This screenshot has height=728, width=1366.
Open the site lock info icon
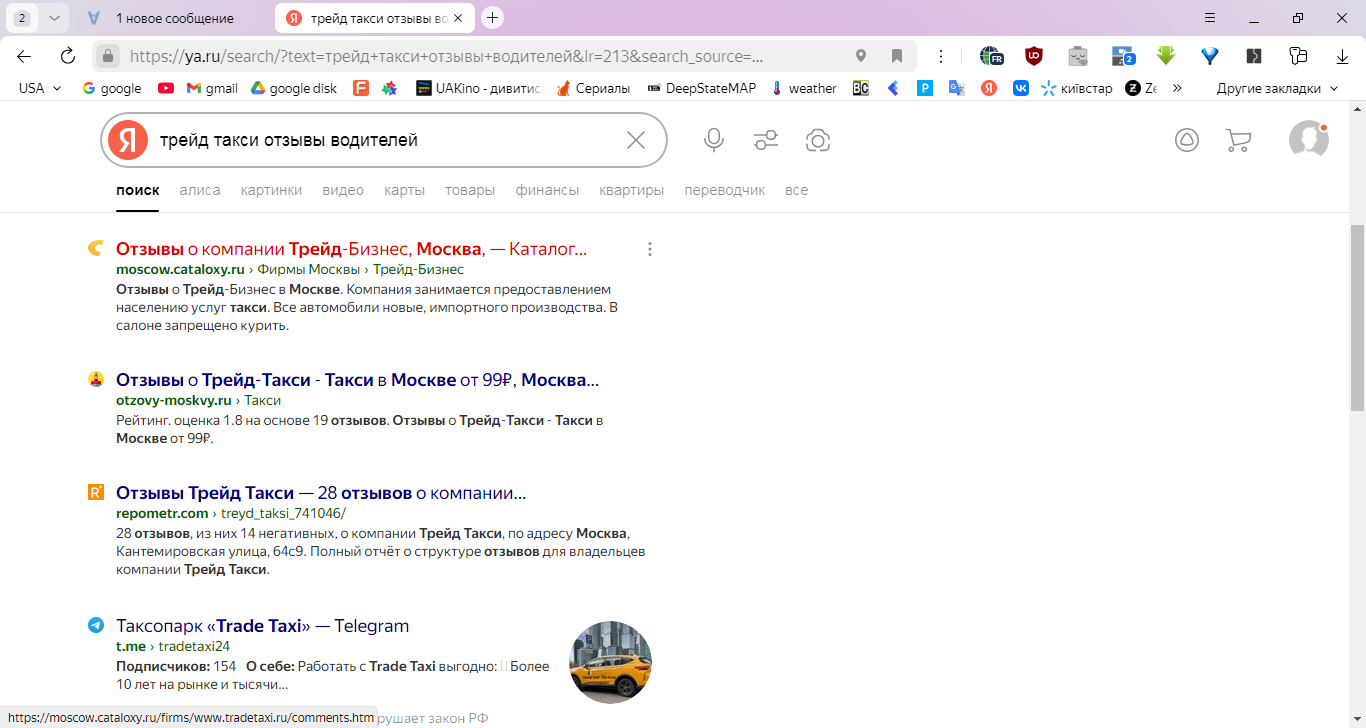(x=108, y=56)
